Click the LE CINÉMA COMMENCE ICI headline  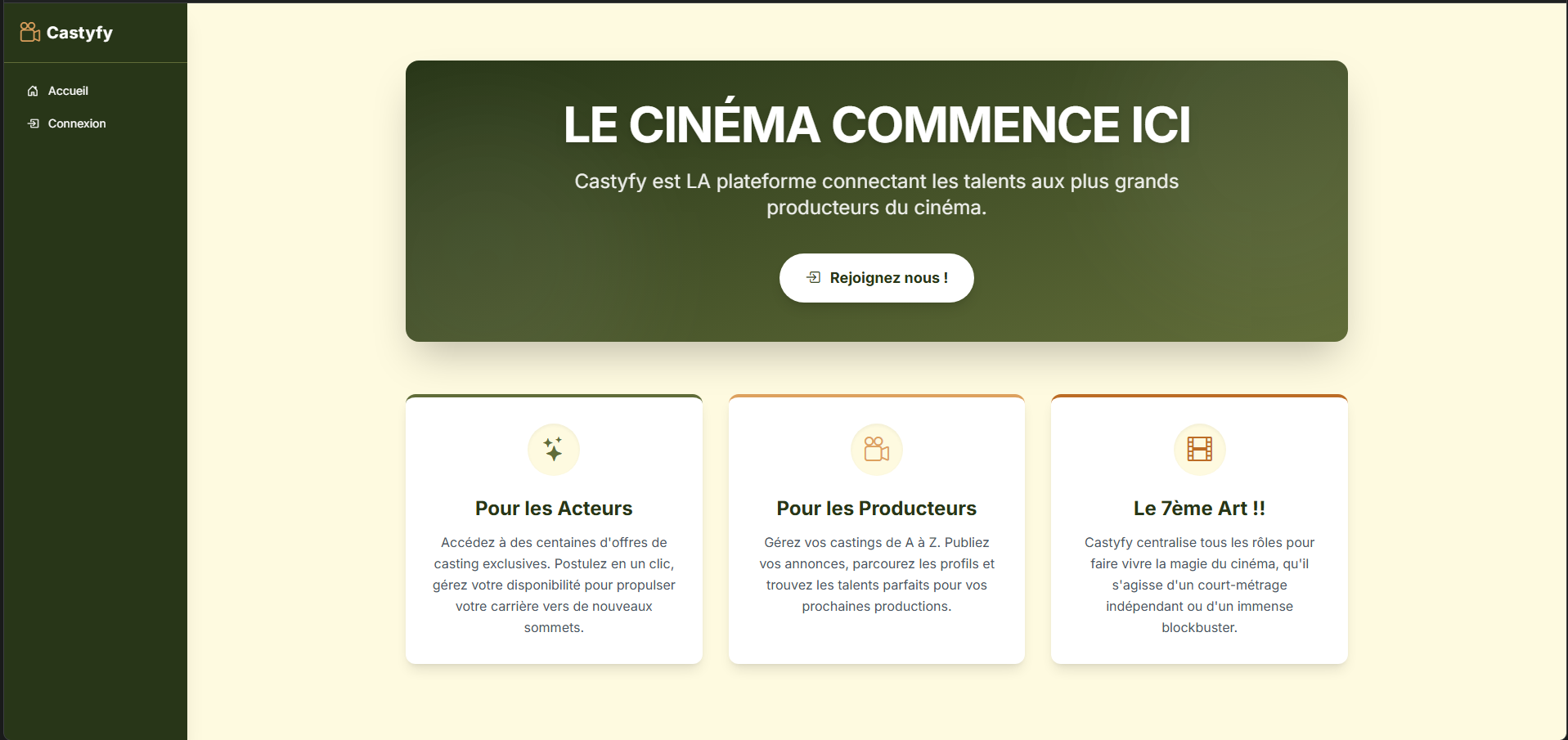(876, 124)
